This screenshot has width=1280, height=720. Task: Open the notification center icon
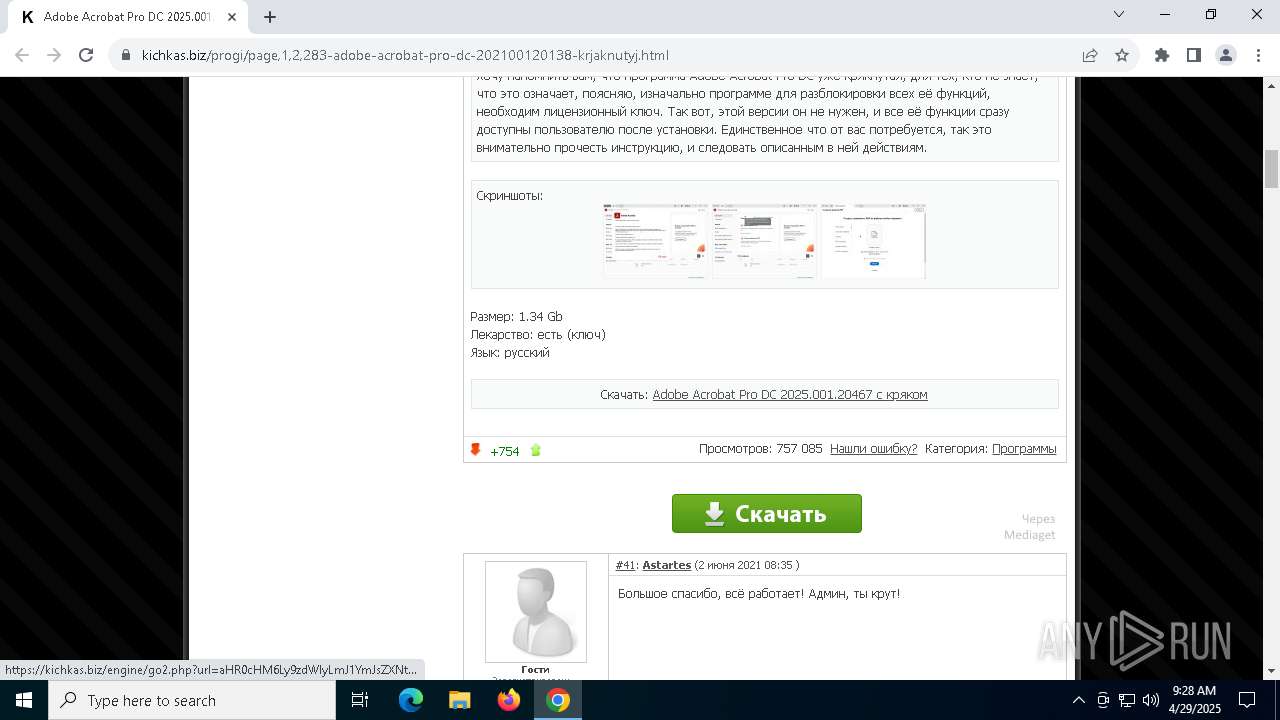(1247, 700)
